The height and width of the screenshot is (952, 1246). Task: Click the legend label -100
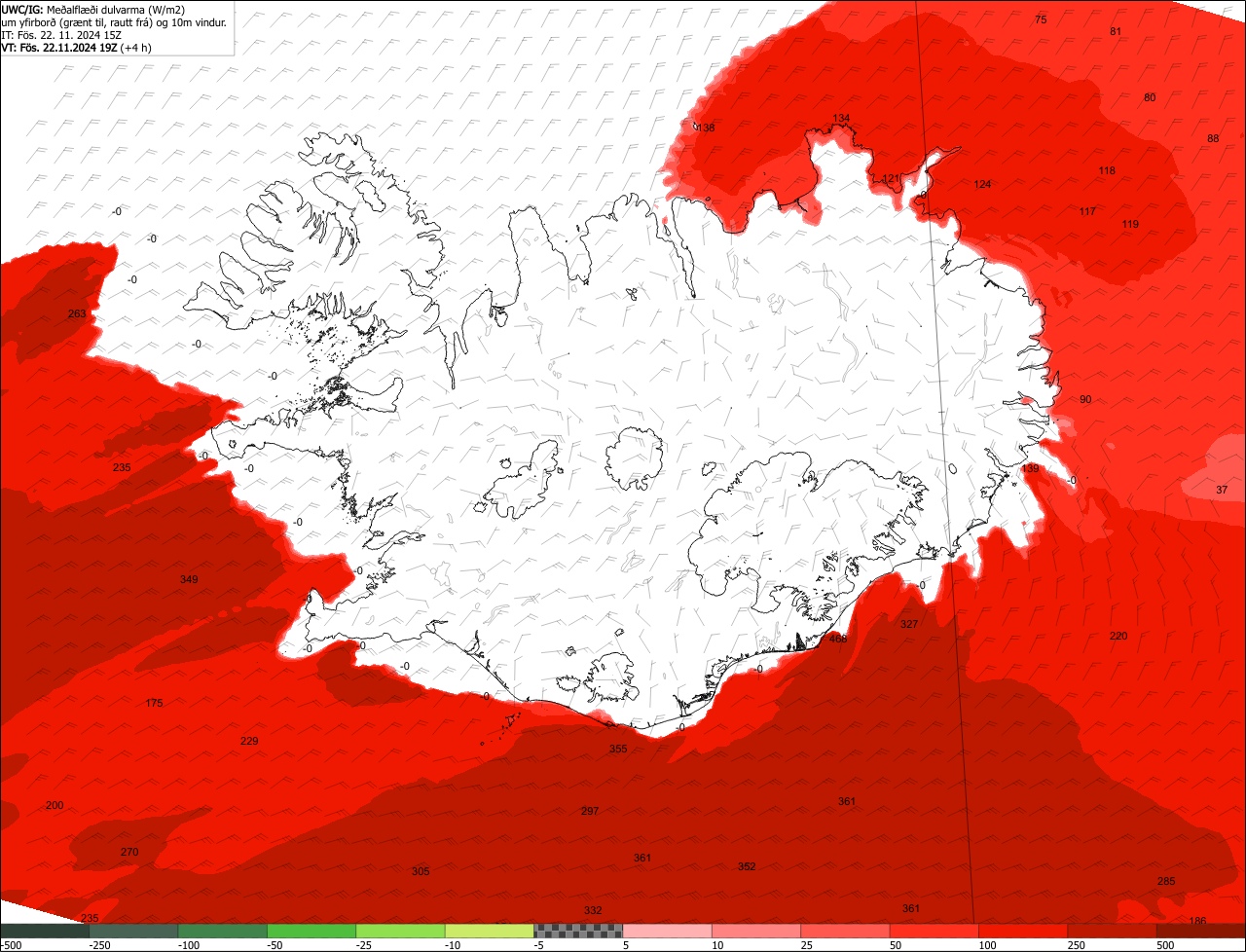[x=189, y=945]
